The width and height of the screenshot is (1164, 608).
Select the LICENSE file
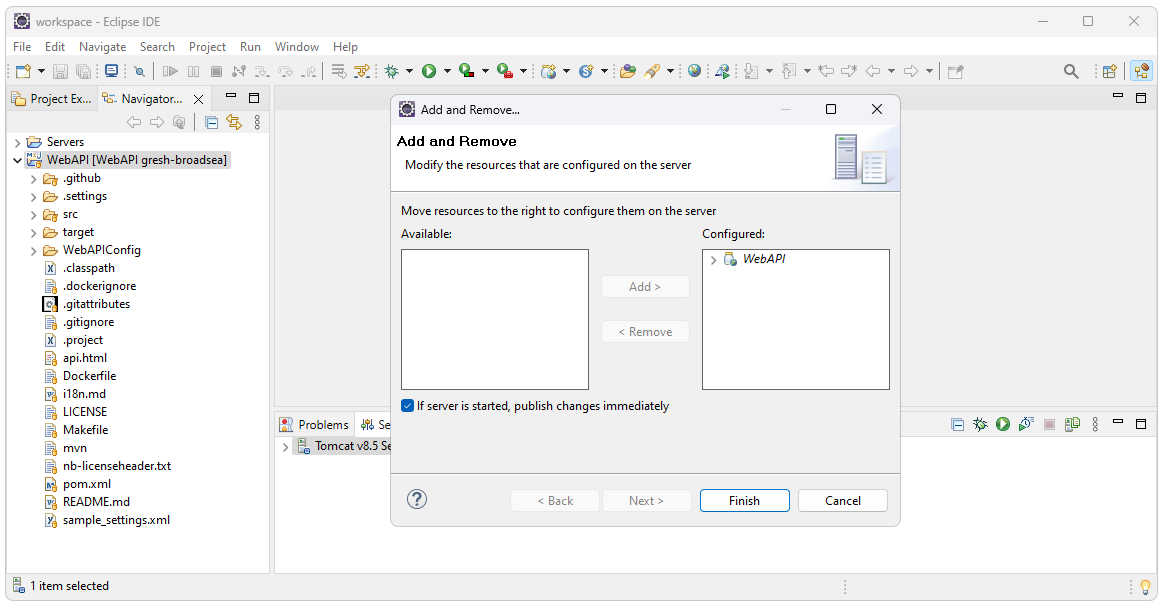coord(85,412)
